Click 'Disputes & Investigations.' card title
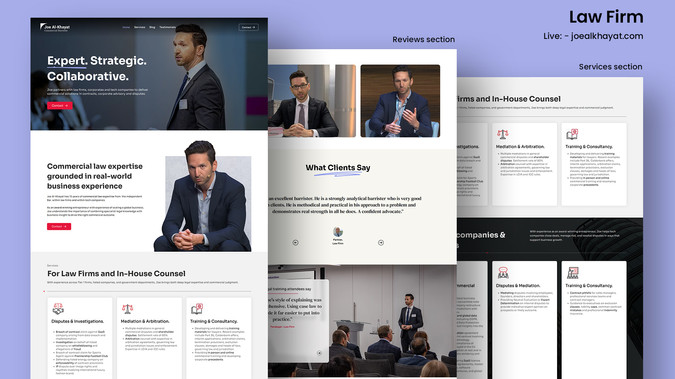This screenshot has height=379, width=675. 77,321
